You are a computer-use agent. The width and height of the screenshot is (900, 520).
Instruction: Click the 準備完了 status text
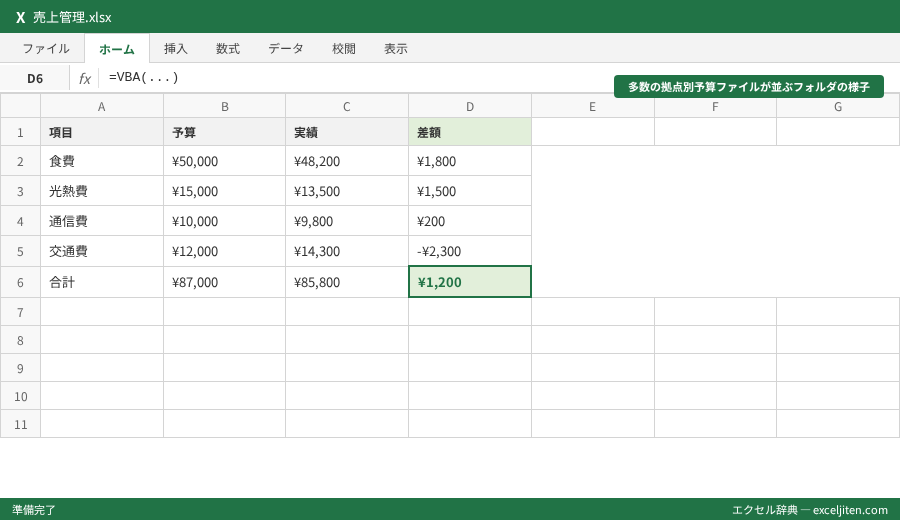[34, 510]
